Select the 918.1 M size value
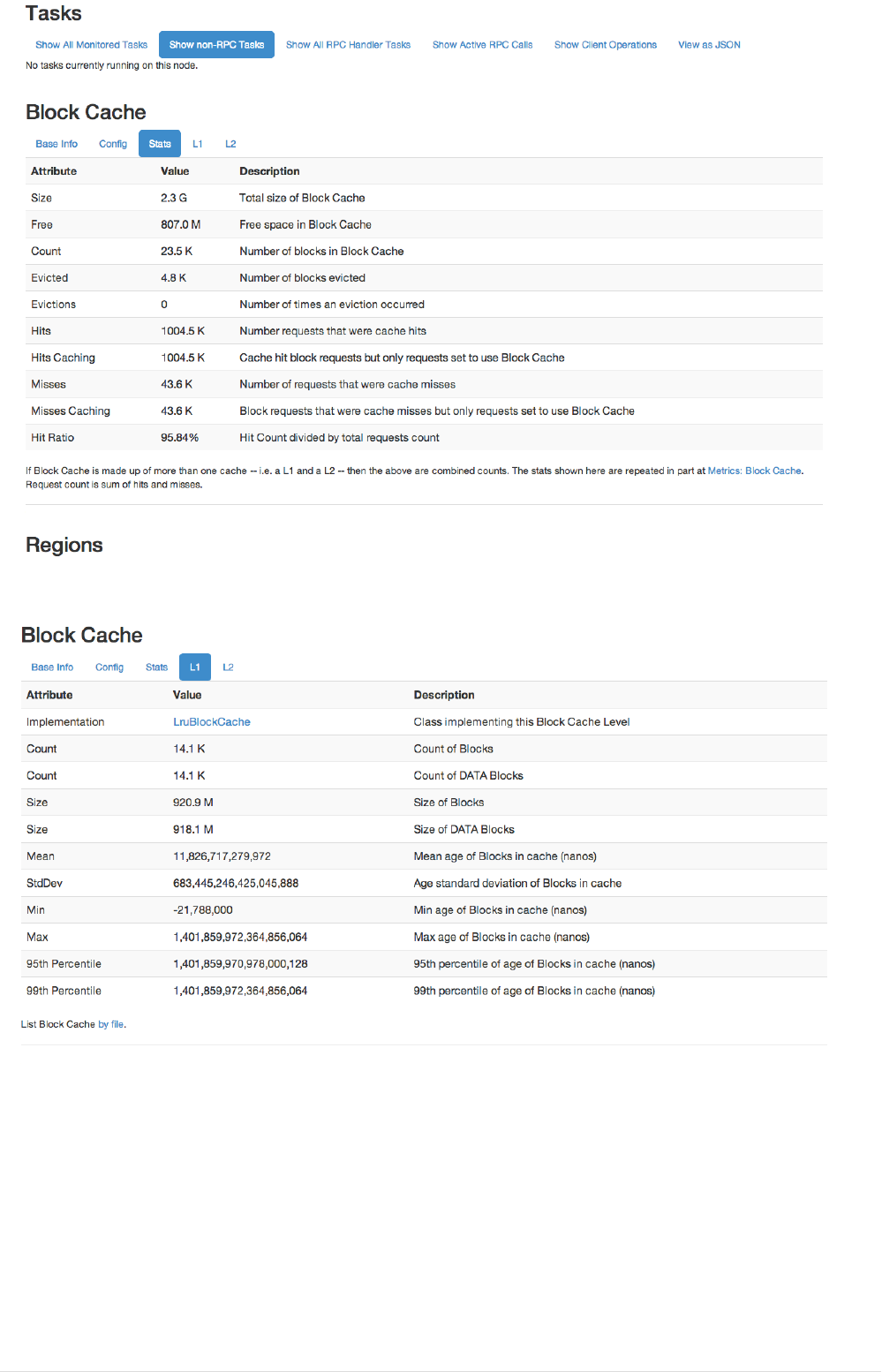 tap(193, 830)
